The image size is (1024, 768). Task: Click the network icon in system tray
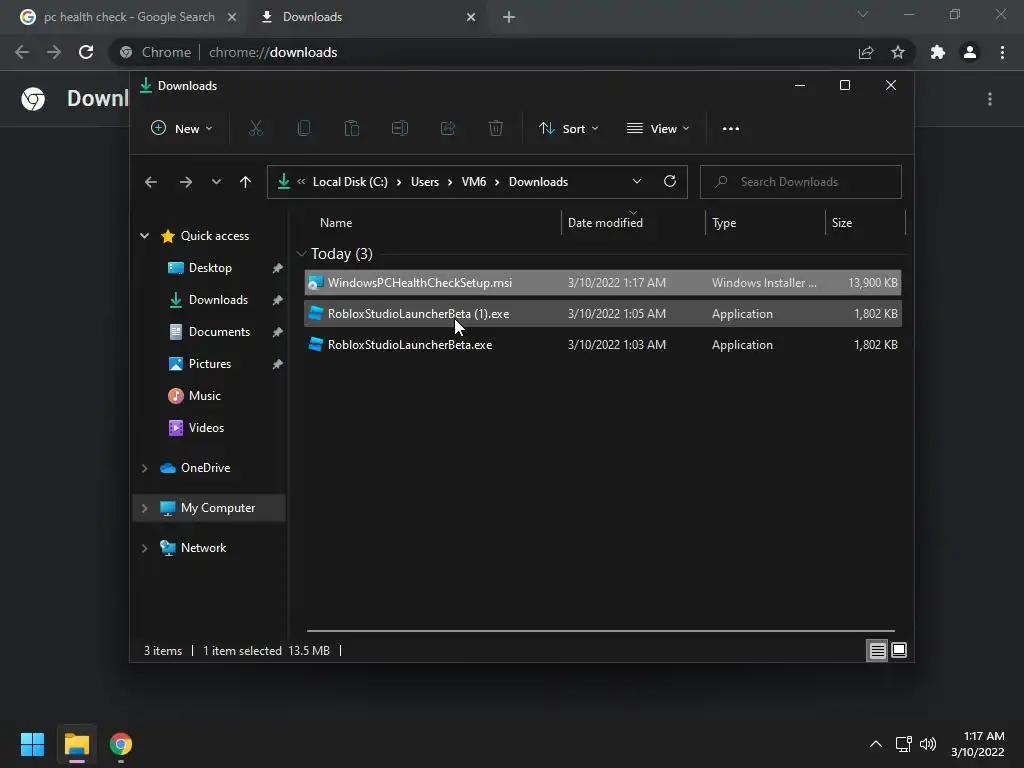pyautogui.click(x=904, y=744)
